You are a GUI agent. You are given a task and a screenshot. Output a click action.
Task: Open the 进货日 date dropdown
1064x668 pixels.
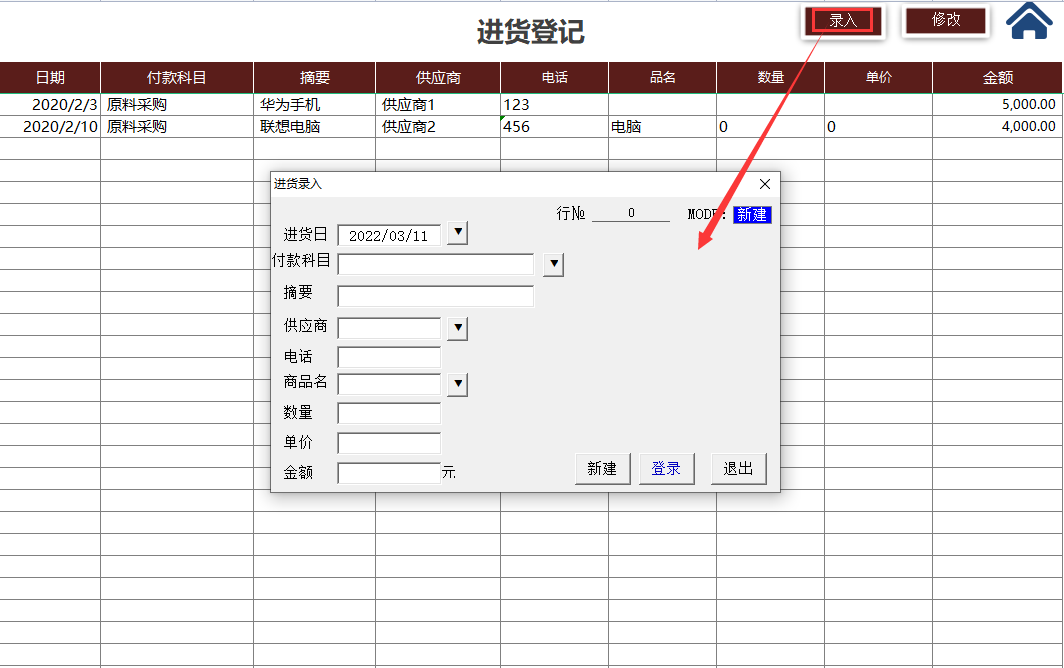pyautogui.click(x=457, y=233)
